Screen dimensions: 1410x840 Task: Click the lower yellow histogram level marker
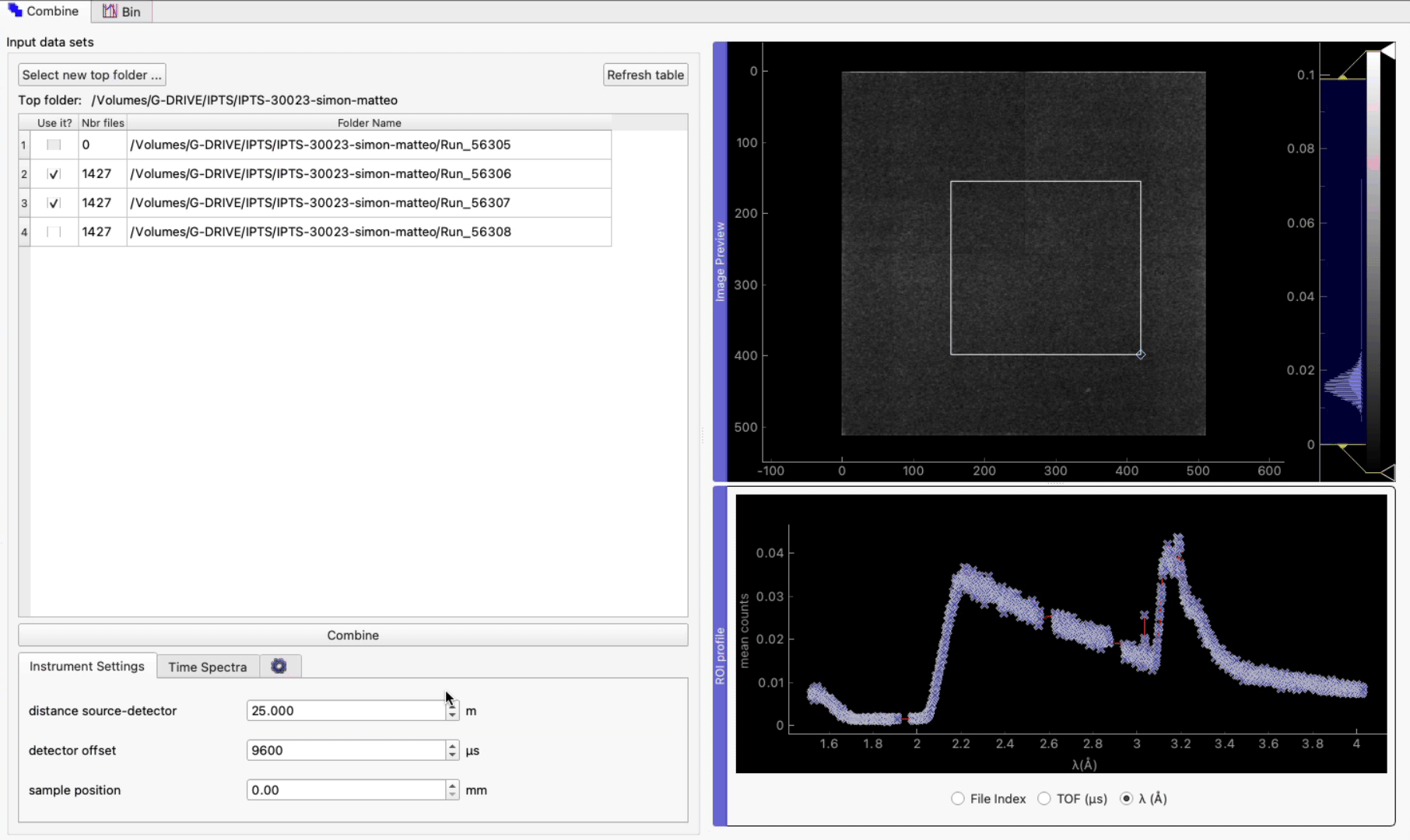(1343, 446)
